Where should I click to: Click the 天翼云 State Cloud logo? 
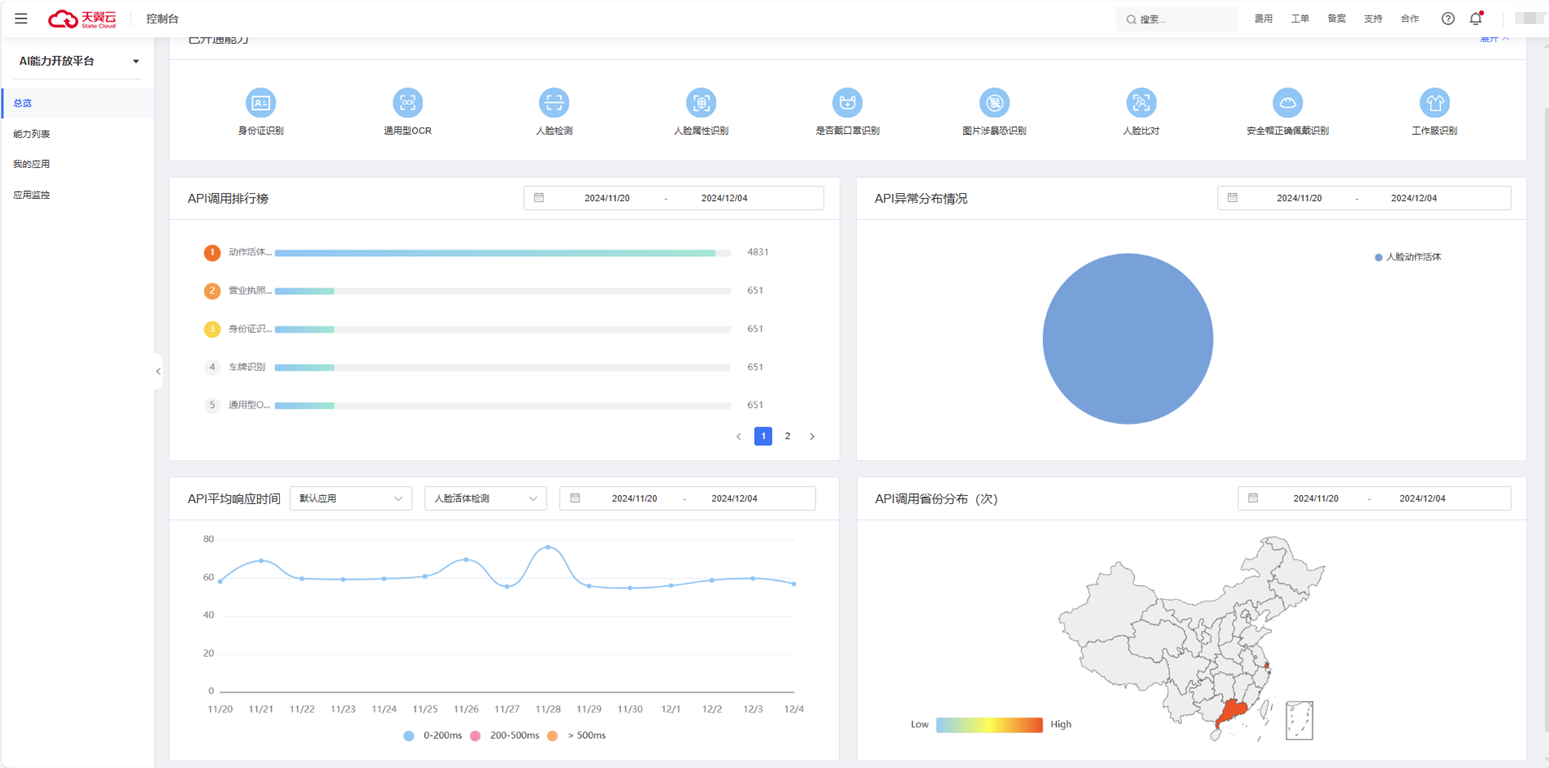pos(83,19)
